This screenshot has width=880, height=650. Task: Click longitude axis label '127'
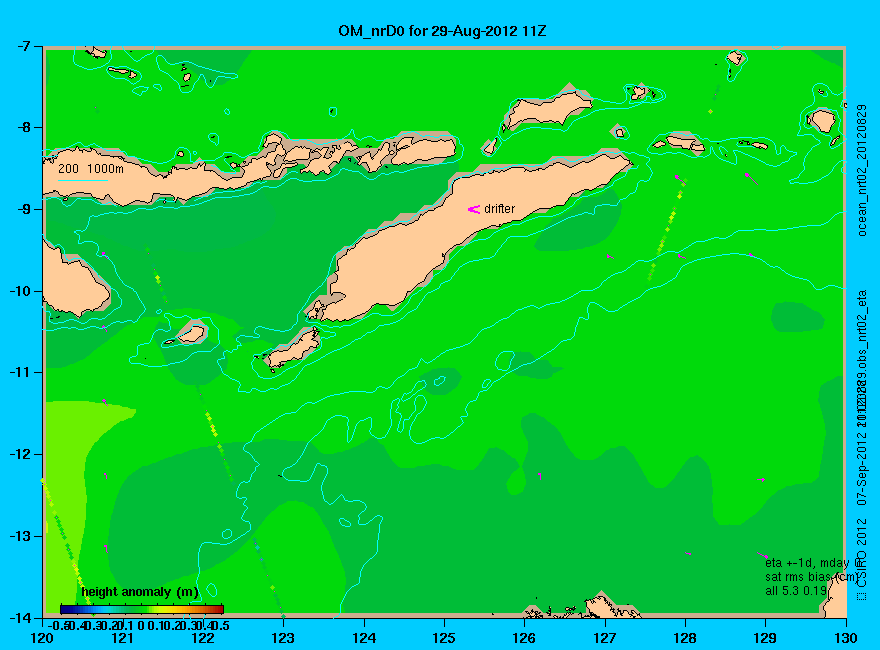click(605, 638)
